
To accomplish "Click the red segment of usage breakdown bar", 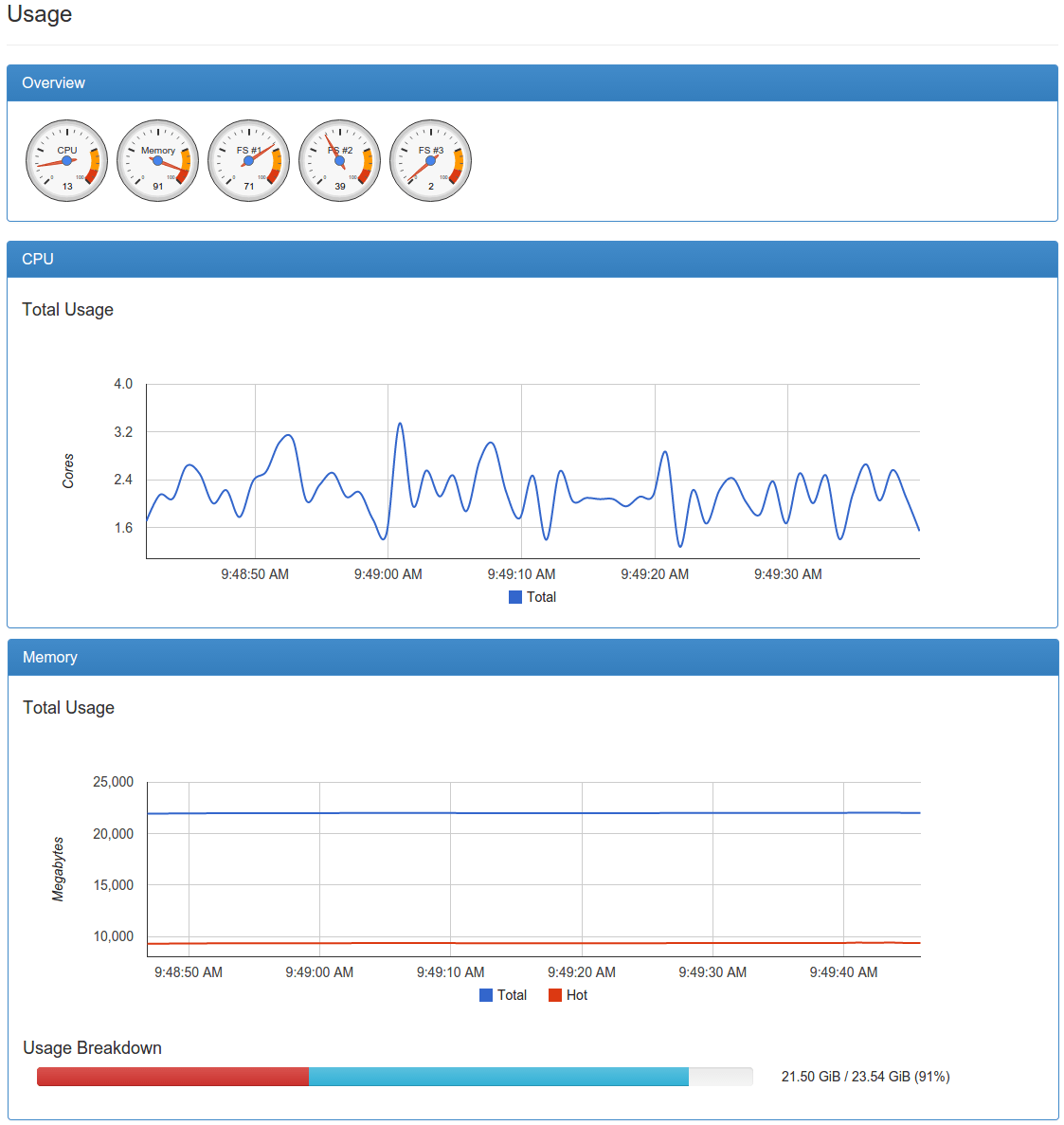I will 172,1077.
